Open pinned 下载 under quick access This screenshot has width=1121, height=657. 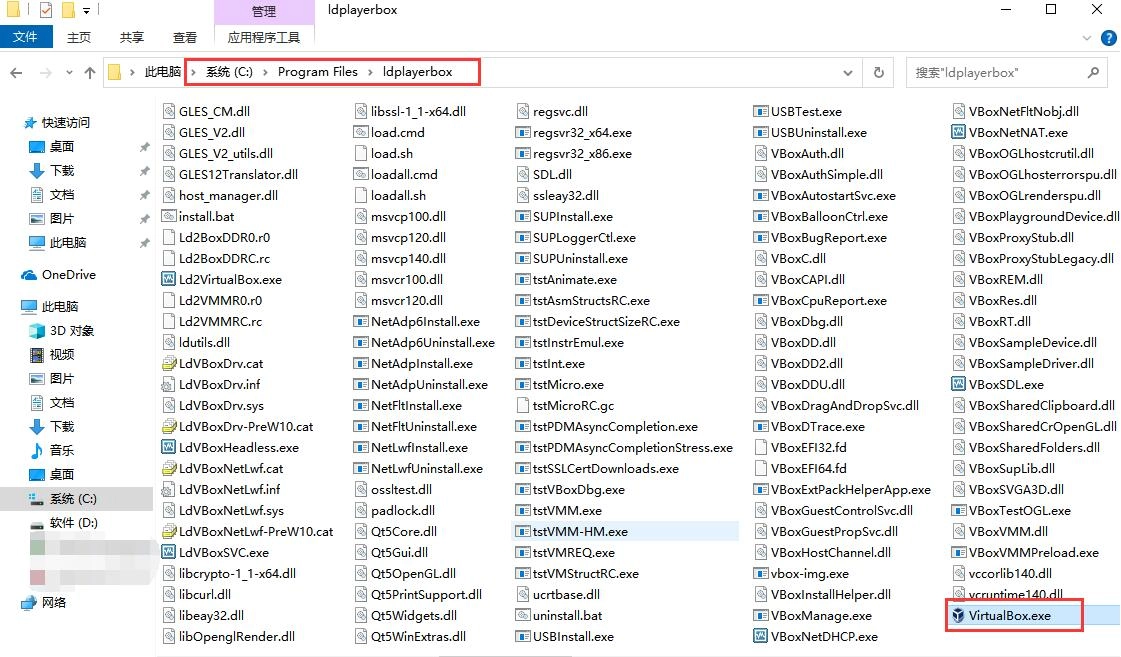point(51,171)
